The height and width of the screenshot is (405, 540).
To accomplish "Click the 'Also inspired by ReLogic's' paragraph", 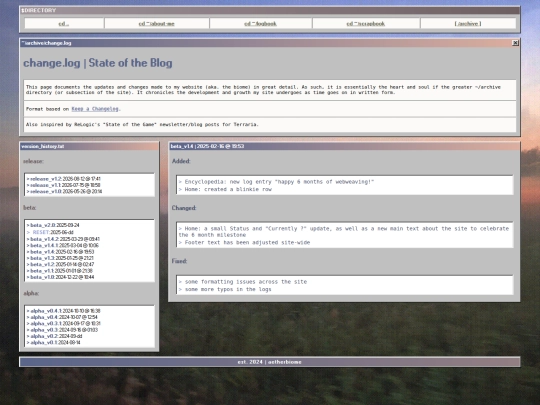I will point(142,124).
